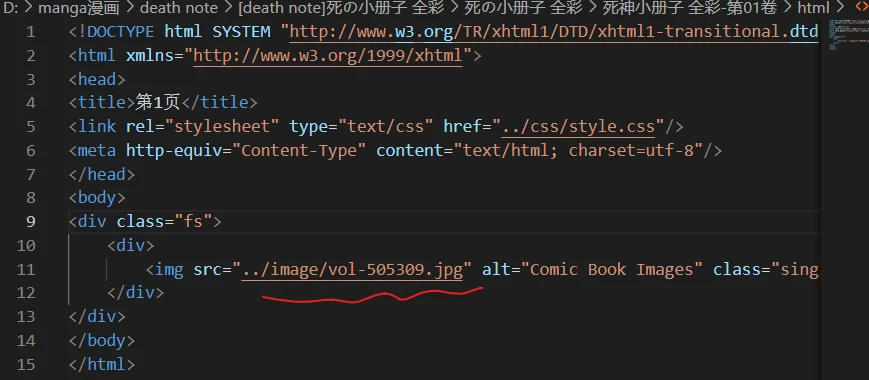The width and height of the screenshot is (869, 380).
Task: Click the src attribute name
Action: 207,270
